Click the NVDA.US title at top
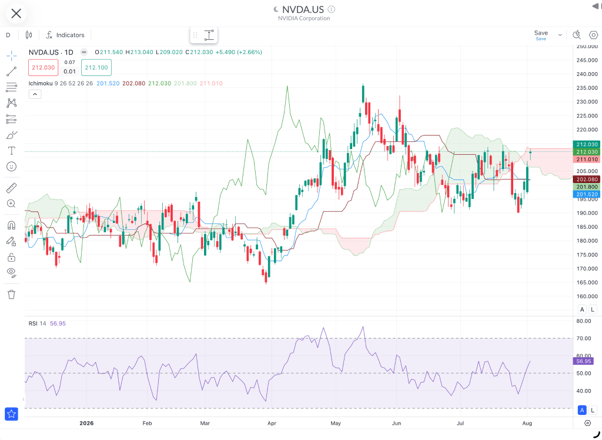602x440 pixels. click(303, 9)
